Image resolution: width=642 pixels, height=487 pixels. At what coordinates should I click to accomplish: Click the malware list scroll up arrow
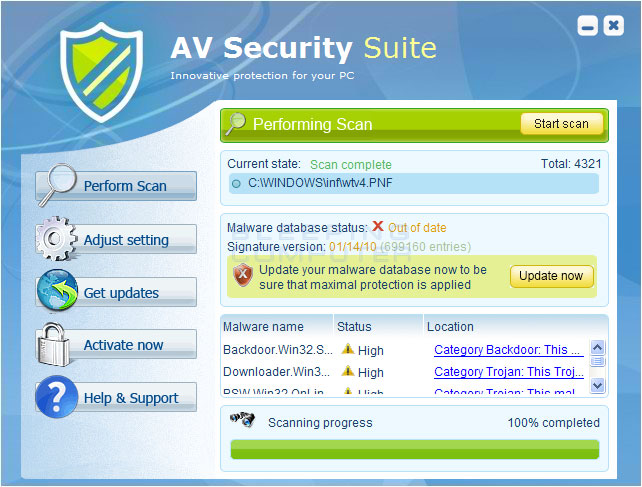click(x=597, y=348)
